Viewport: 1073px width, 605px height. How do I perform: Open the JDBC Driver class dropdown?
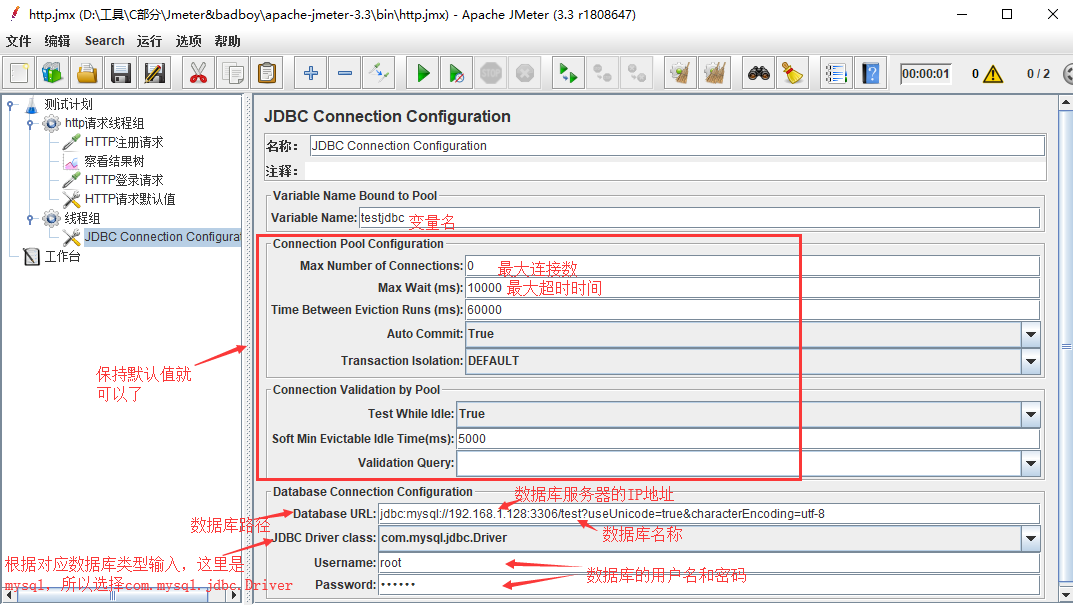(x=1031, y=538)
